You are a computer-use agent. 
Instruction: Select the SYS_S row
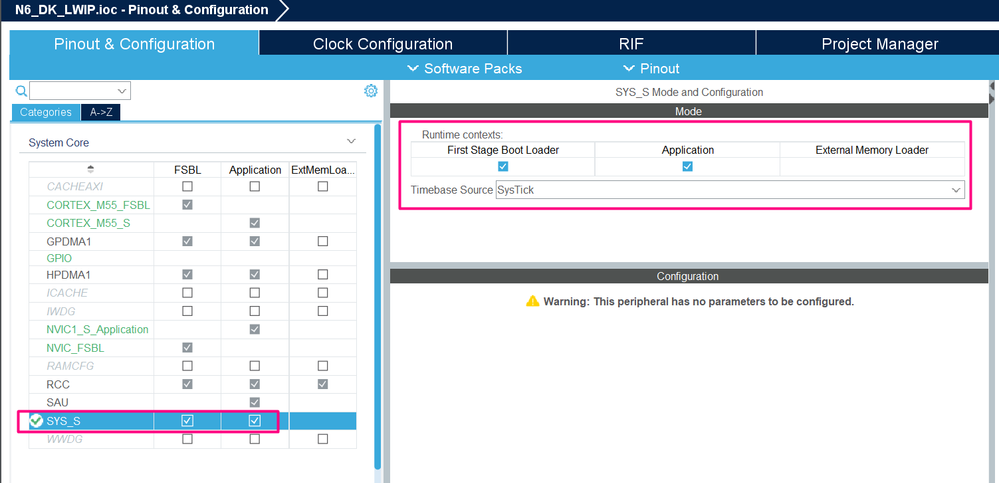pos(192,421)
